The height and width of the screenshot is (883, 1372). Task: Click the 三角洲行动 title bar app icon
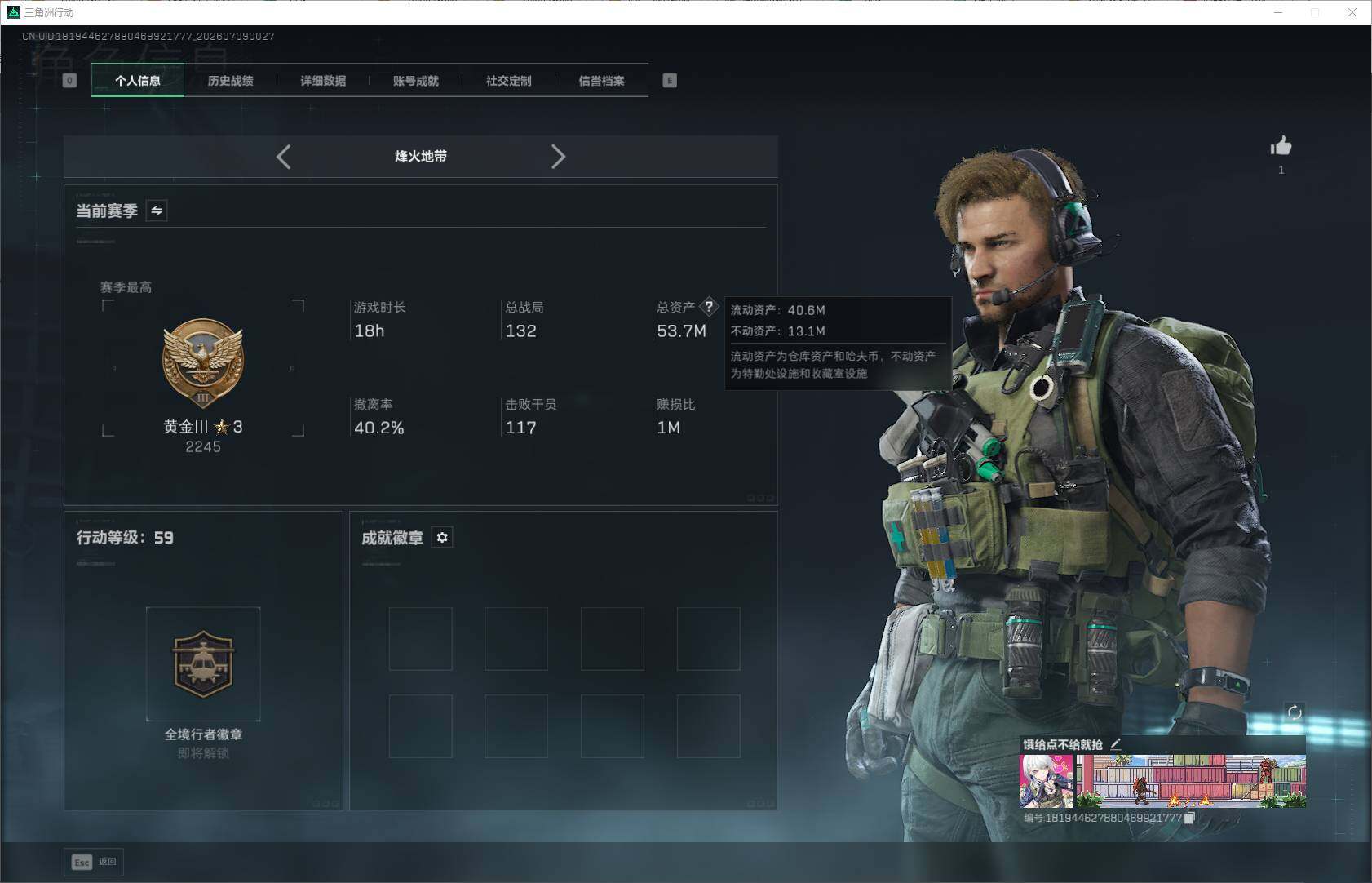13,12
